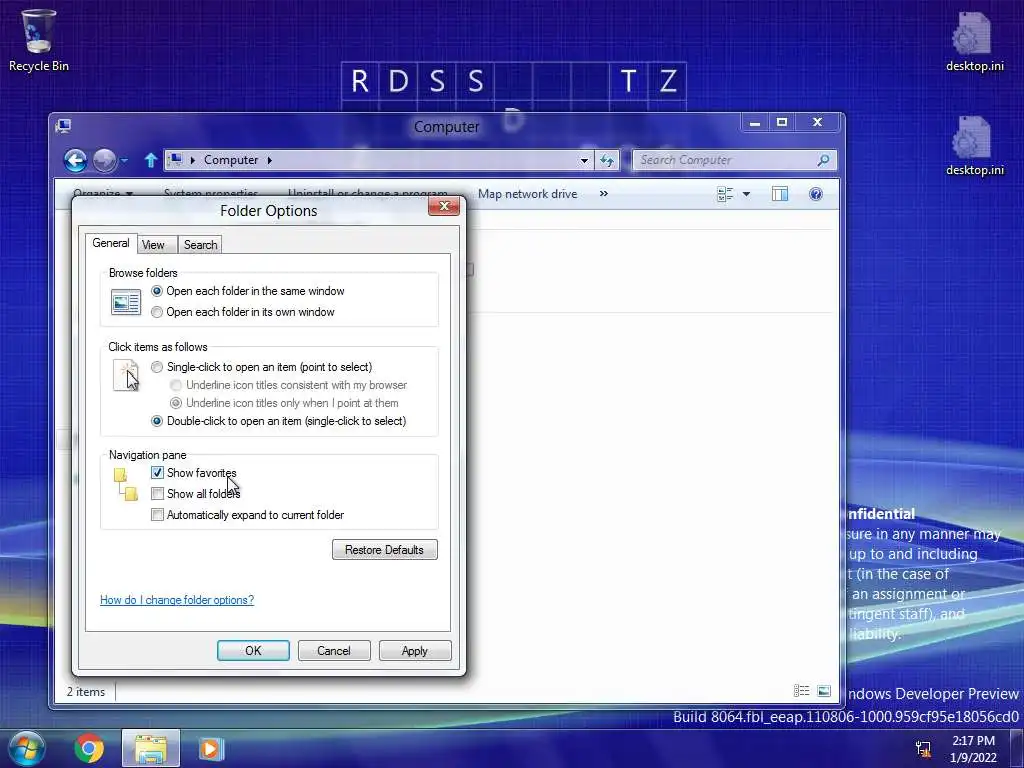The width and height of the screenshot is (1024, 768).
Task: Switch to the General tab
Action: coord(111,243)
